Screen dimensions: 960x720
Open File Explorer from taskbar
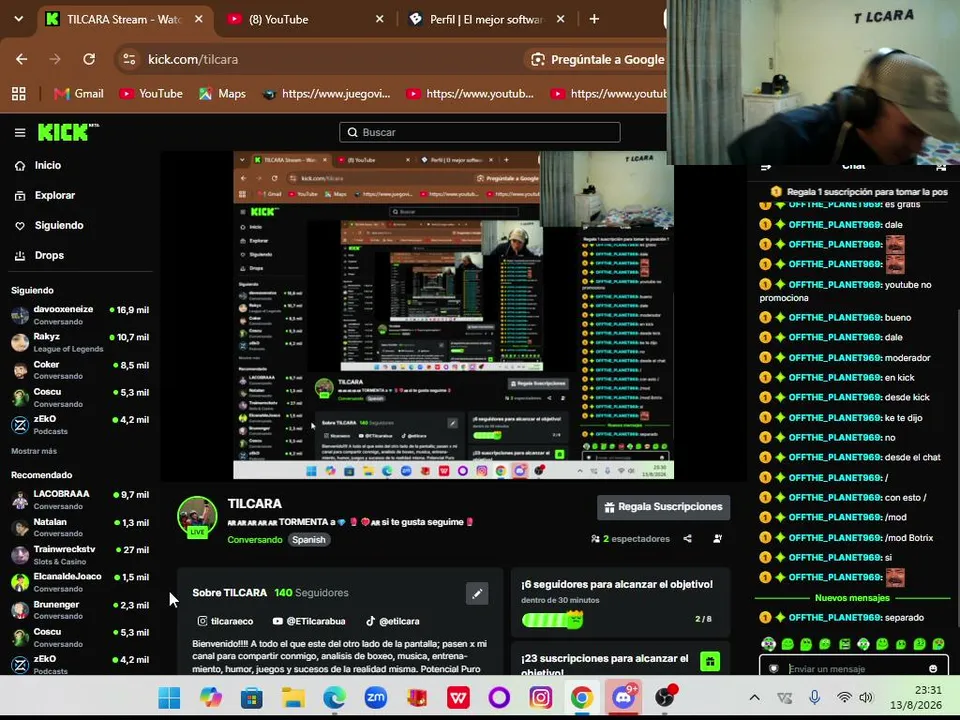[293, 697]
